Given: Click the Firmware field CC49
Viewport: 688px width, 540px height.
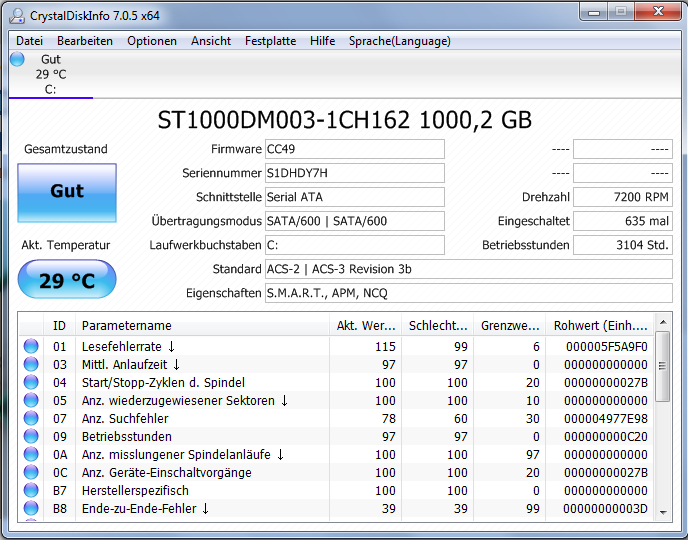Looking at the screenshot, I should pos(355,149).
